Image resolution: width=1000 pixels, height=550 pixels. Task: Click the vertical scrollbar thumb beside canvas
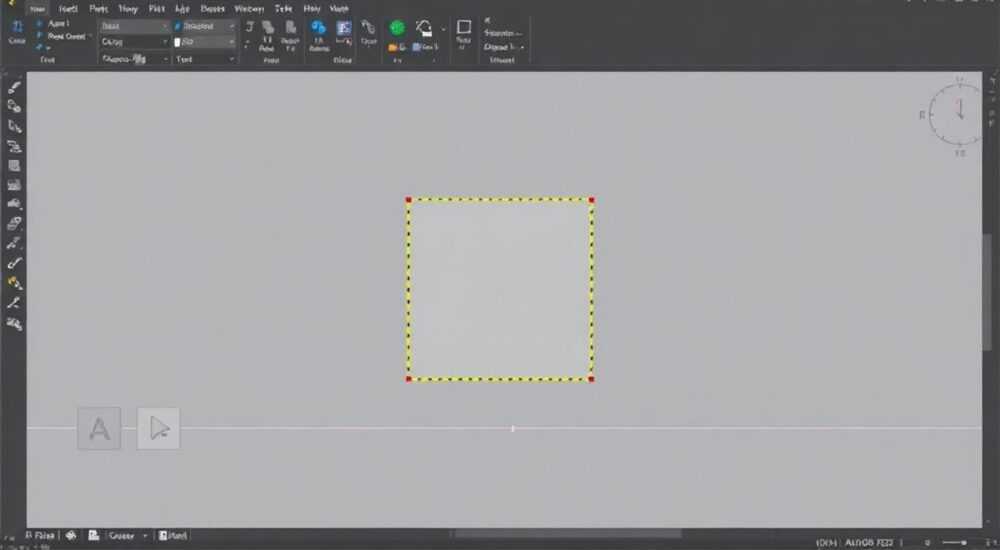coord(987,292)
